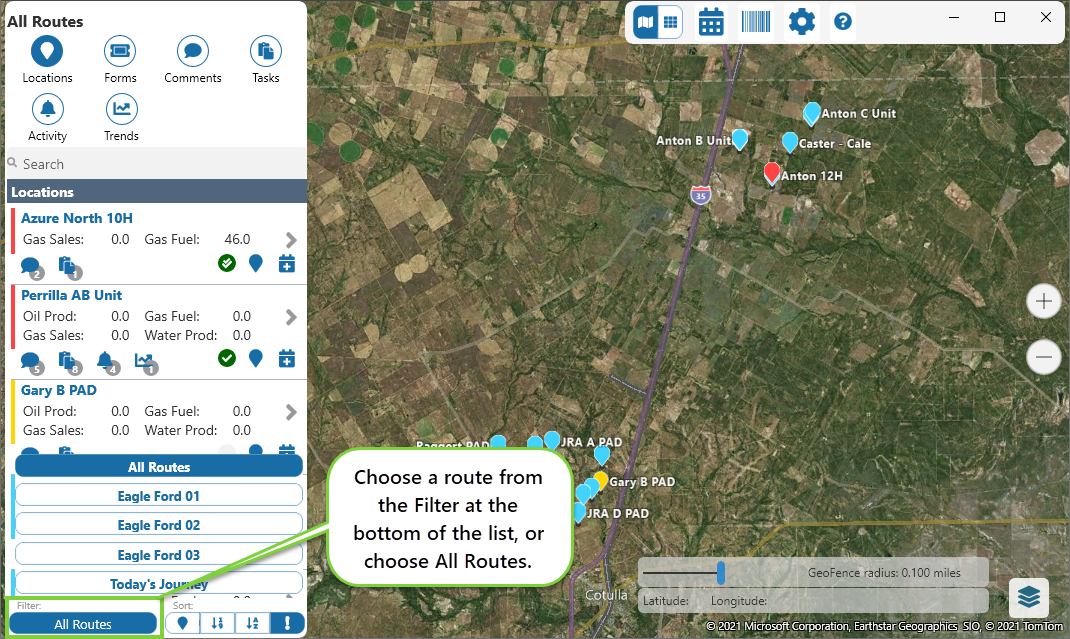Open tasks for Azure North 10H
The height and width of the screenshot is (639, 1070).
70,267
